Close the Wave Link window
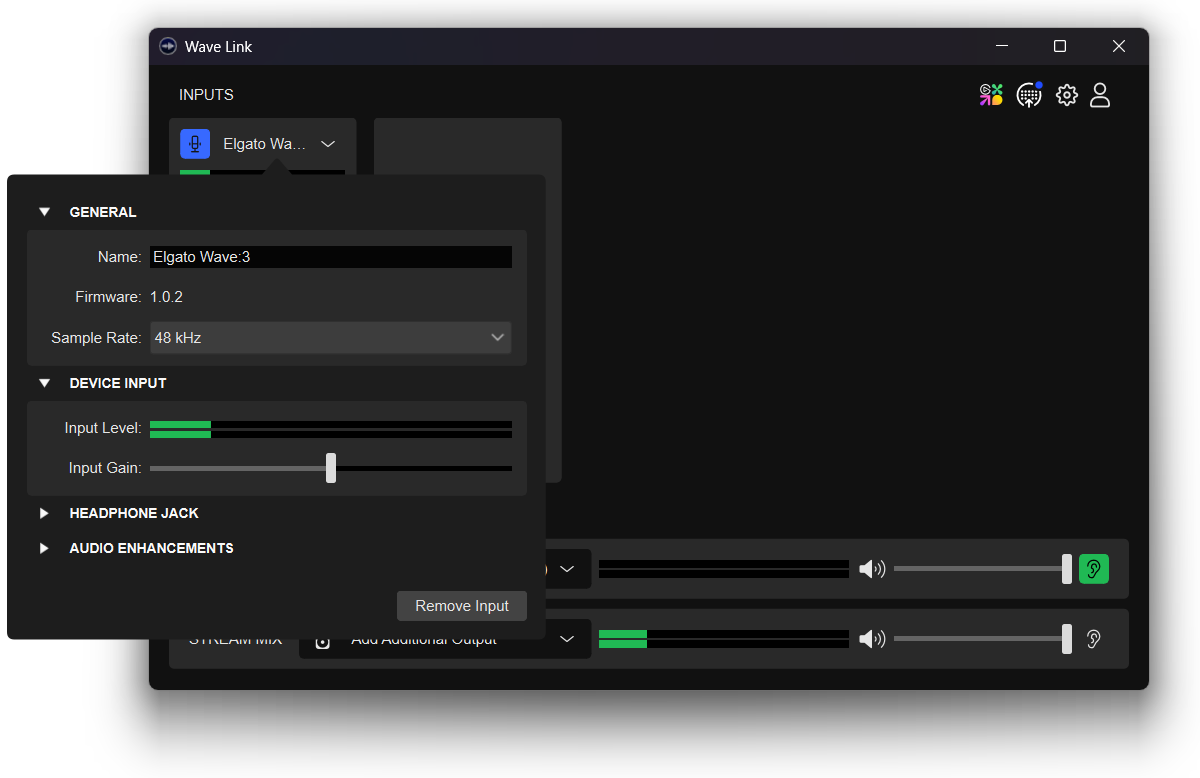This screenshot has height=778, width=1200. click(1119, 46)
